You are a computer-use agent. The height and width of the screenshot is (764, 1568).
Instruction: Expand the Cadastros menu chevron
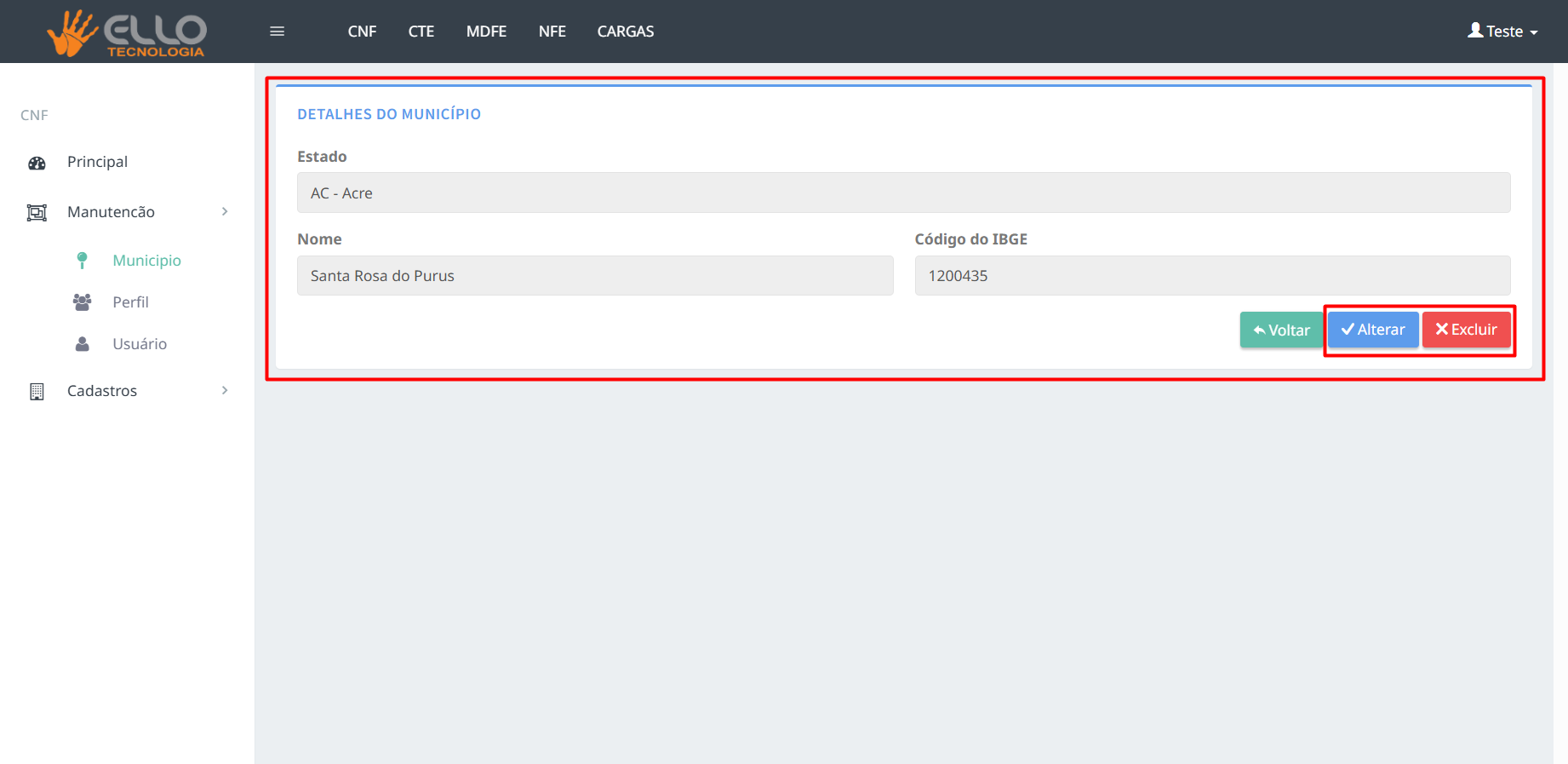(x=225, y=391)
